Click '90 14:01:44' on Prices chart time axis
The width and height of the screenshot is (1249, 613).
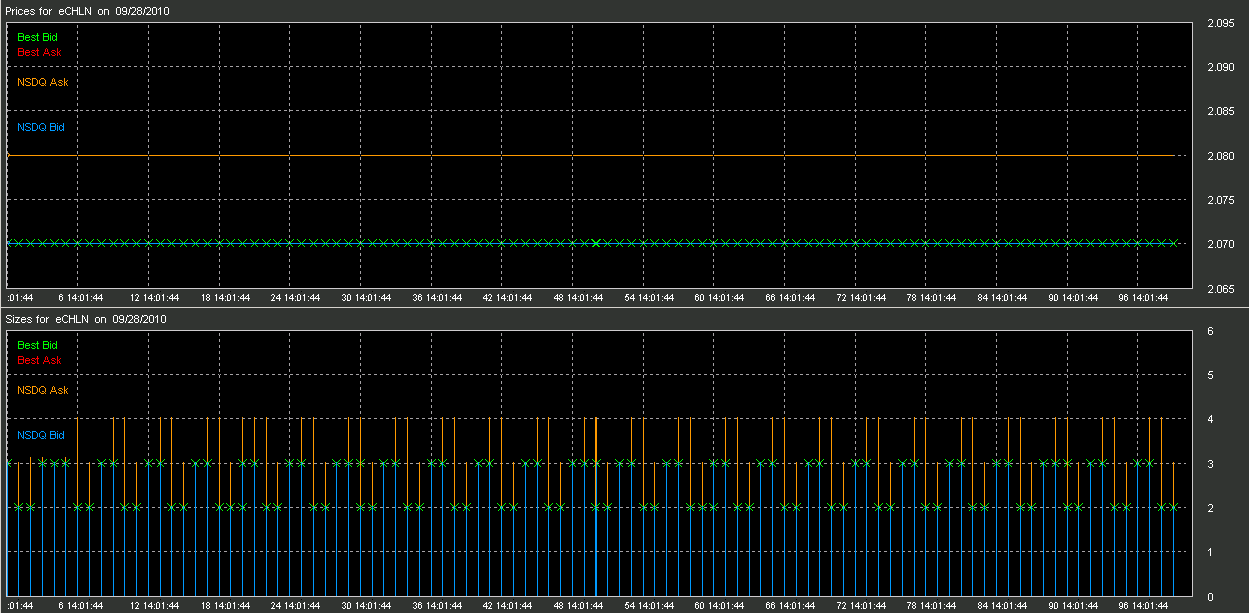tap(1074, 297)
